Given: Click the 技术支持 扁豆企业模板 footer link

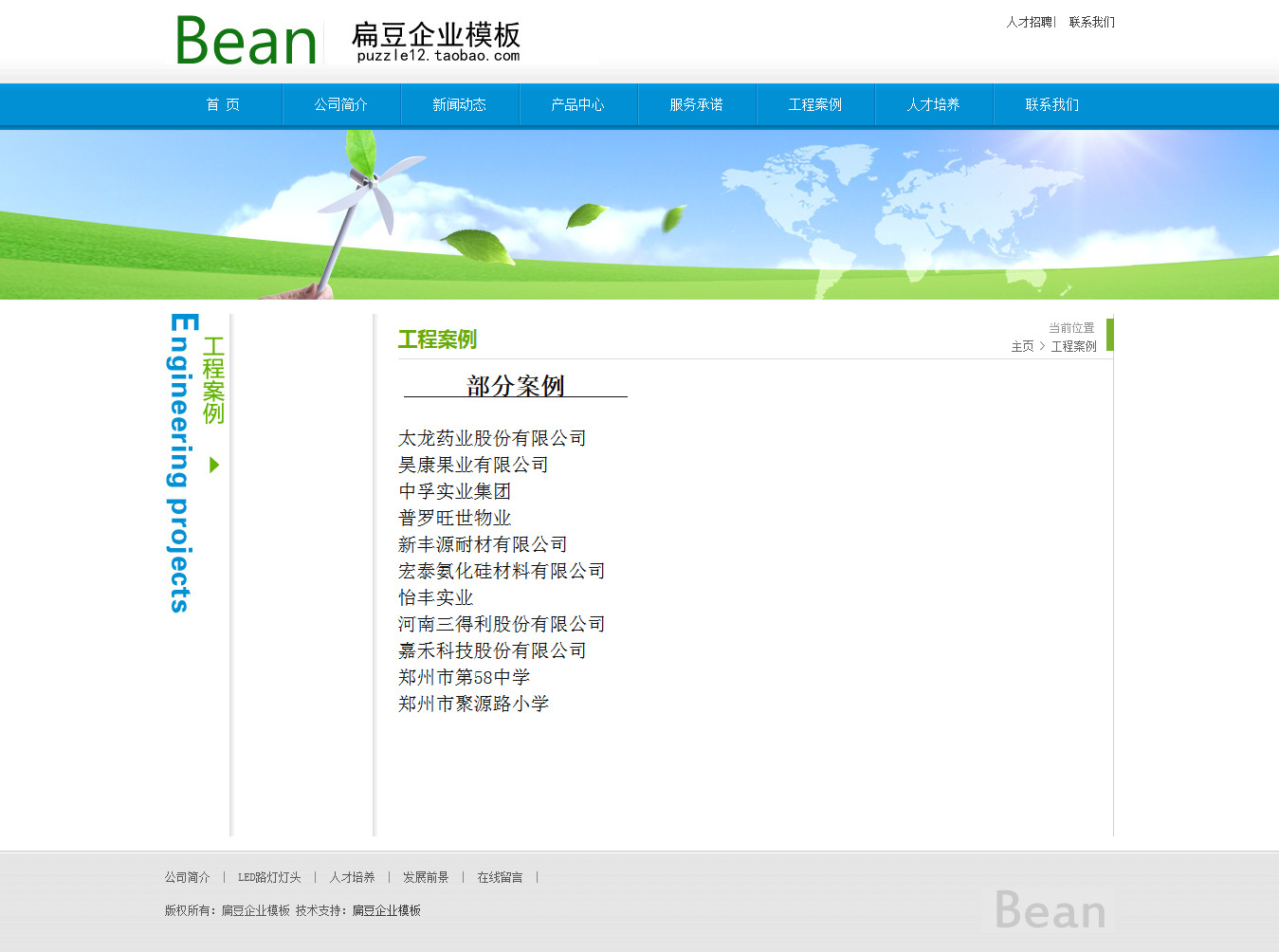Looking at the screenshot, I should pos(387,911).
